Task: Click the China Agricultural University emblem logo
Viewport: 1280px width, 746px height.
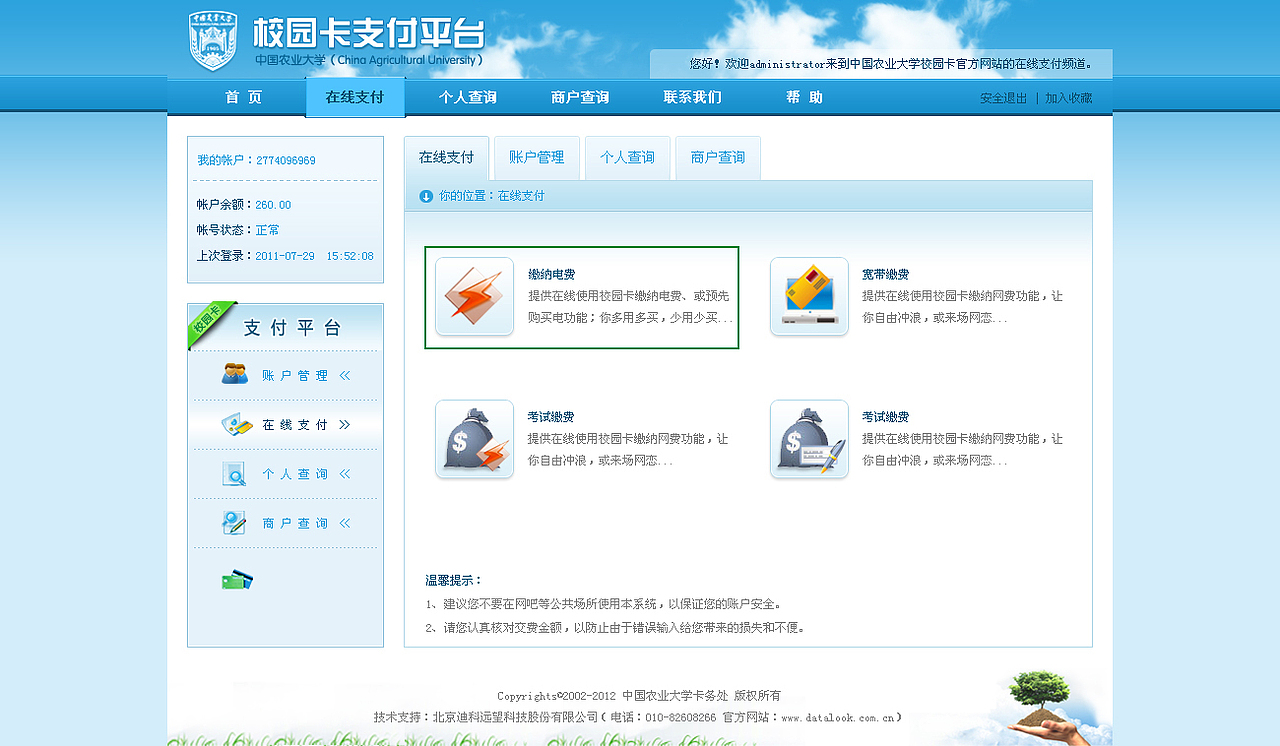Action: (x=212, y=38)
